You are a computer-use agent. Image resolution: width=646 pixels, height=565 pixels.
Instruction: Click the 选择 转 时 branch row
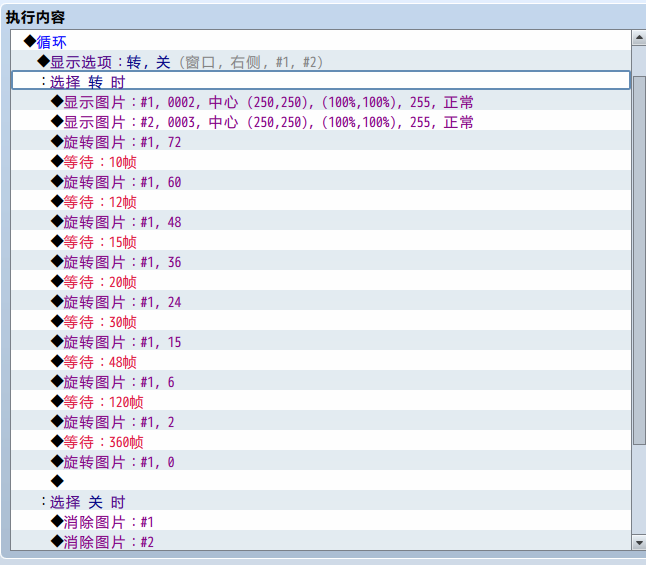click(321, 81)
